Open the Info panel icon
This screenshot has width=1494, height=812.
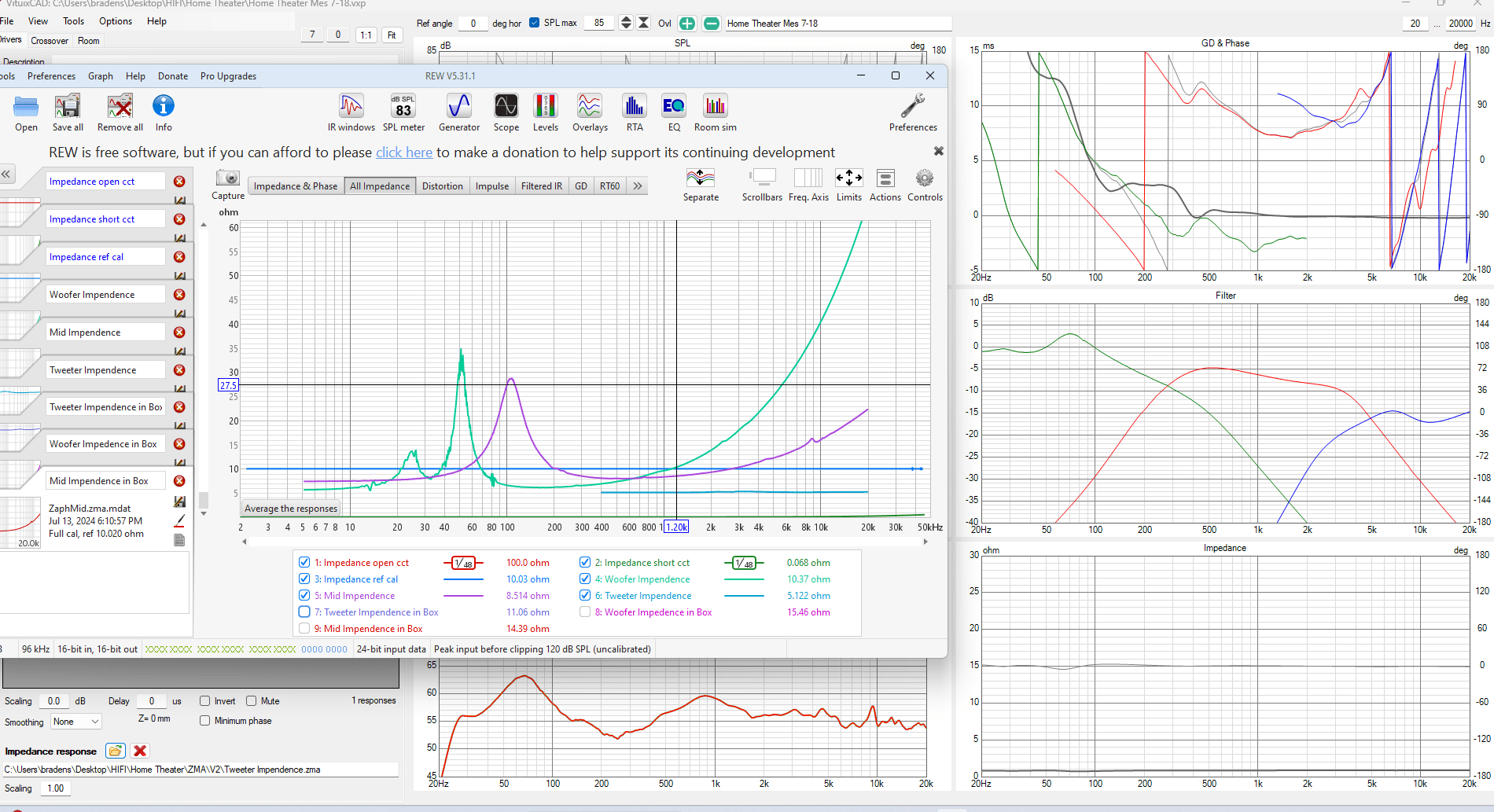[164, 112]
